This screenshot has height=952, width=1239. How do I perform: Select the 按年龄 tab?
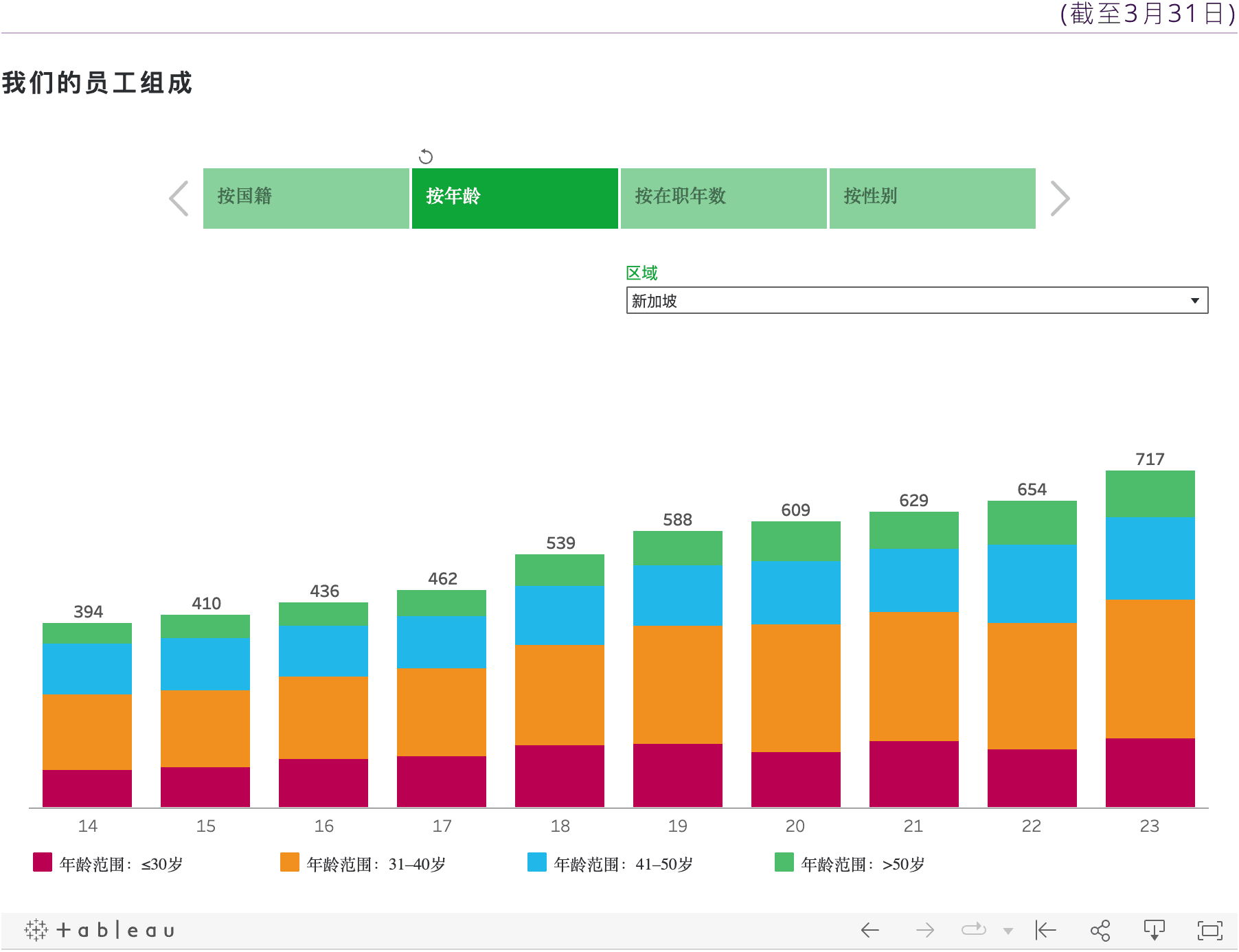(515, 199)
